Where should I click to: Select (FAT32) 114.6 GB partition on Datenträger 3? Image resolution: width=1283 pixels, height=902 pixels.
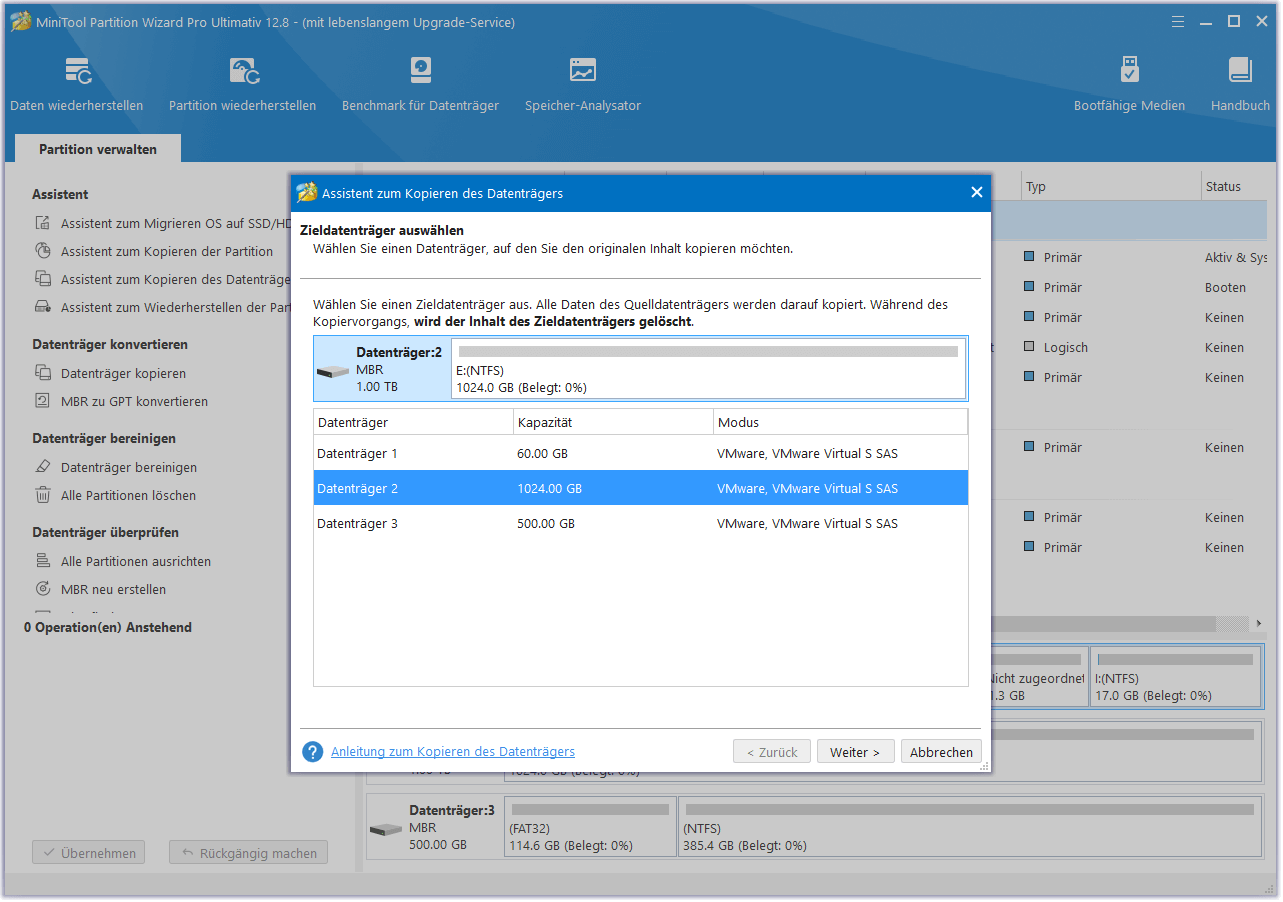tap(590, 826)
